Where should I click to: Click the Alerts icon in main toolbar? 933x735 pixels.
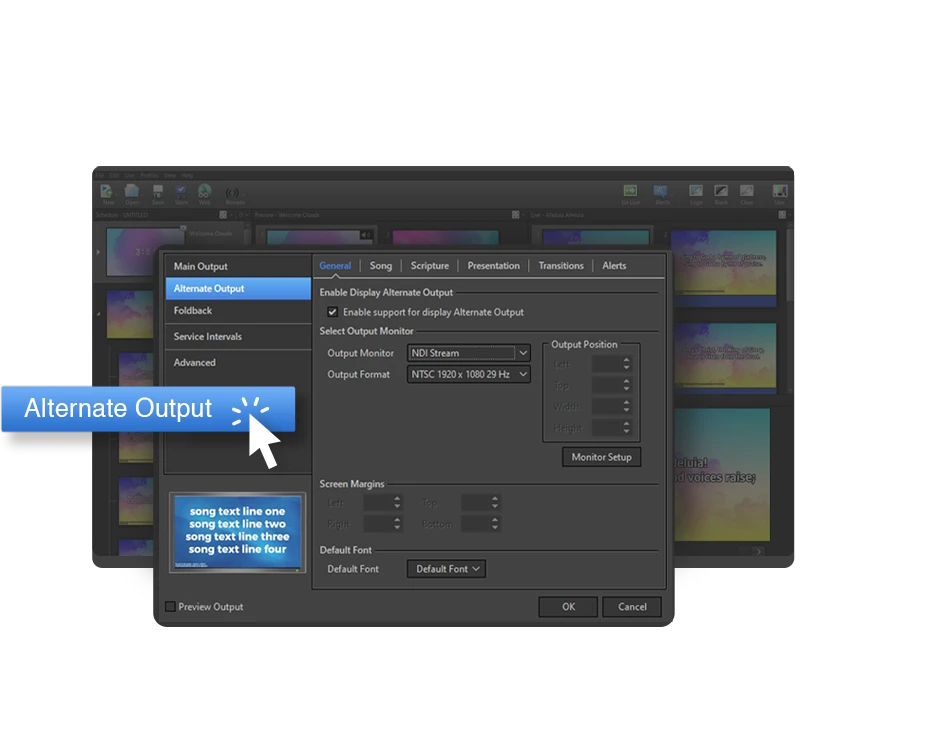(x=660, y=191)
